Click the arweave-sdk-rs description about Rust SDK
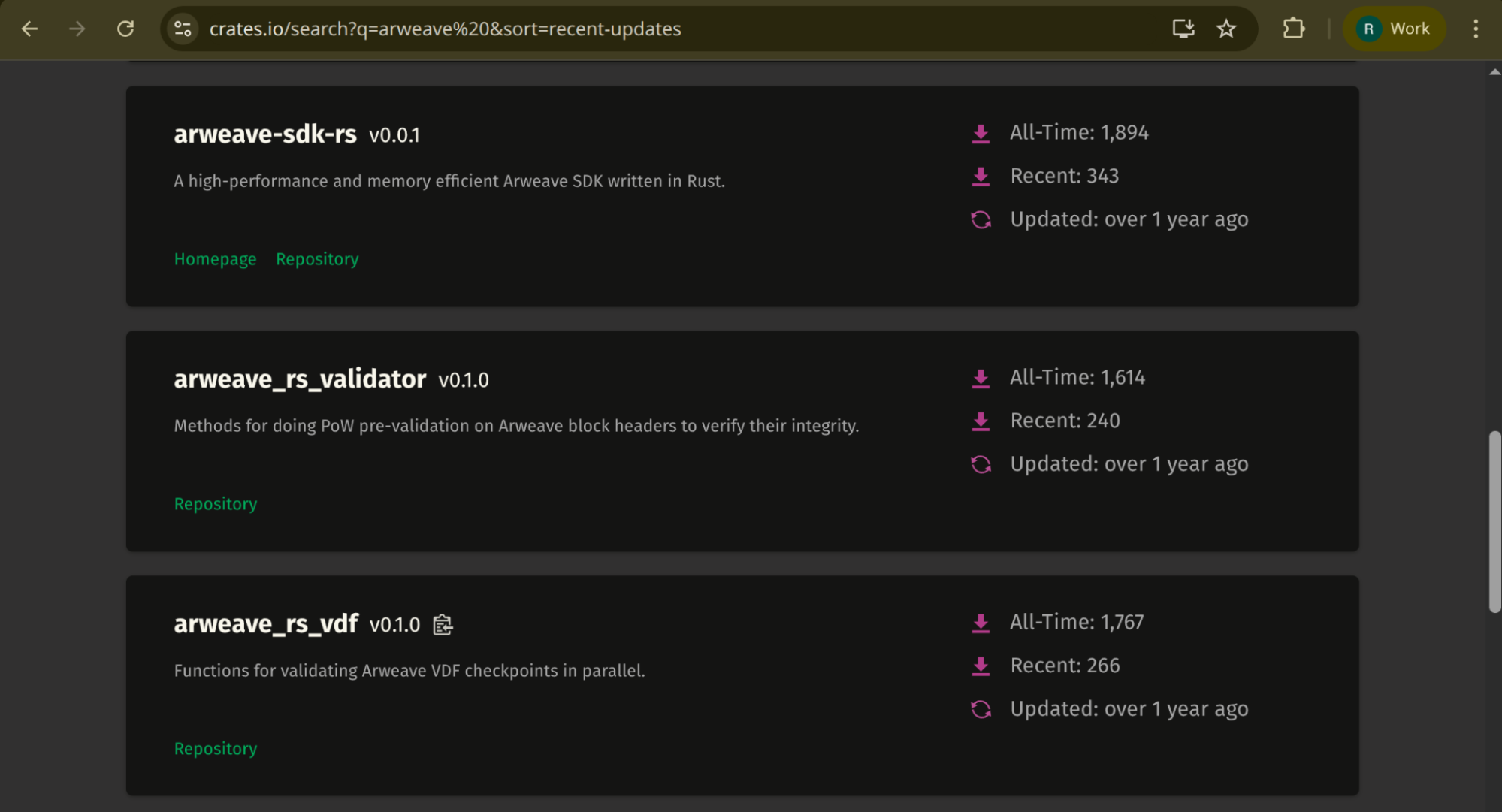Screen dimensions: 1502x812 coord(449,181)
